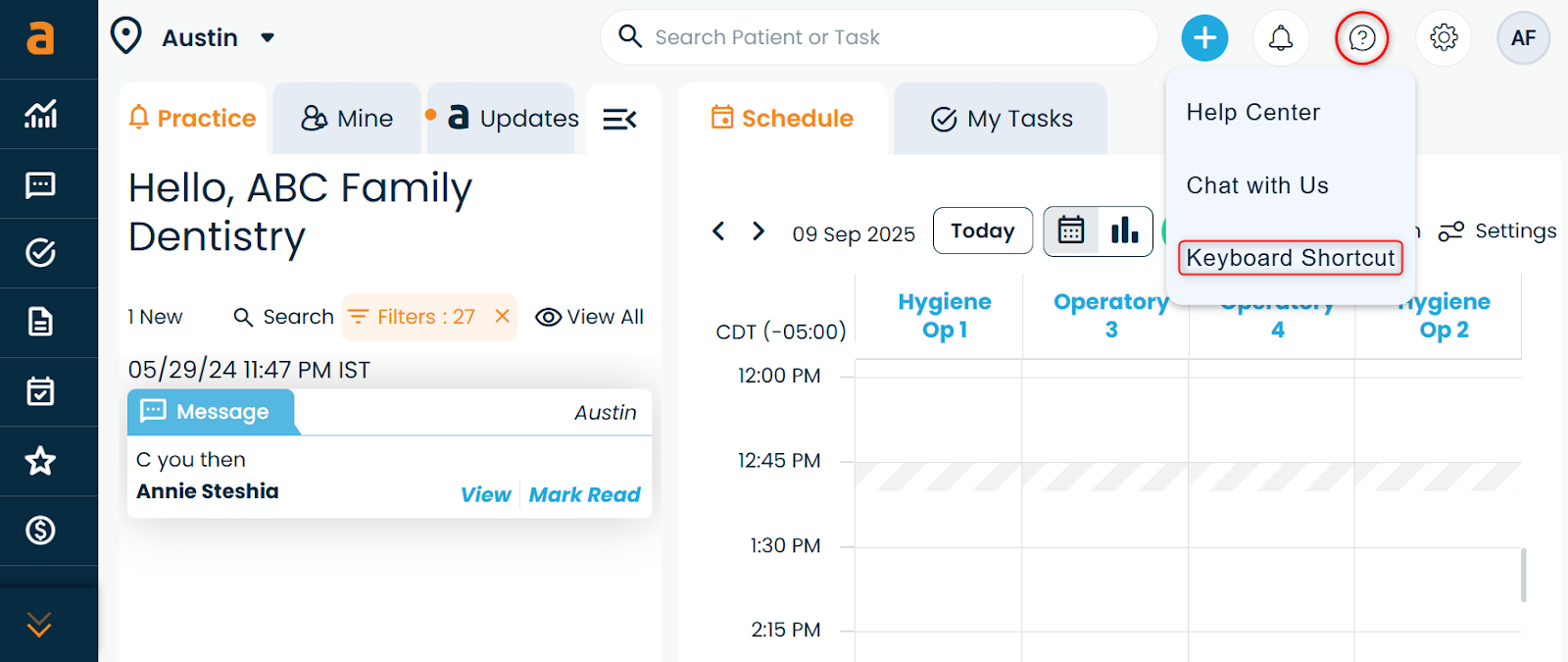Open the messages icon in left sidebar
This screenshot has height=662, width=1568.
pos(40,184)
